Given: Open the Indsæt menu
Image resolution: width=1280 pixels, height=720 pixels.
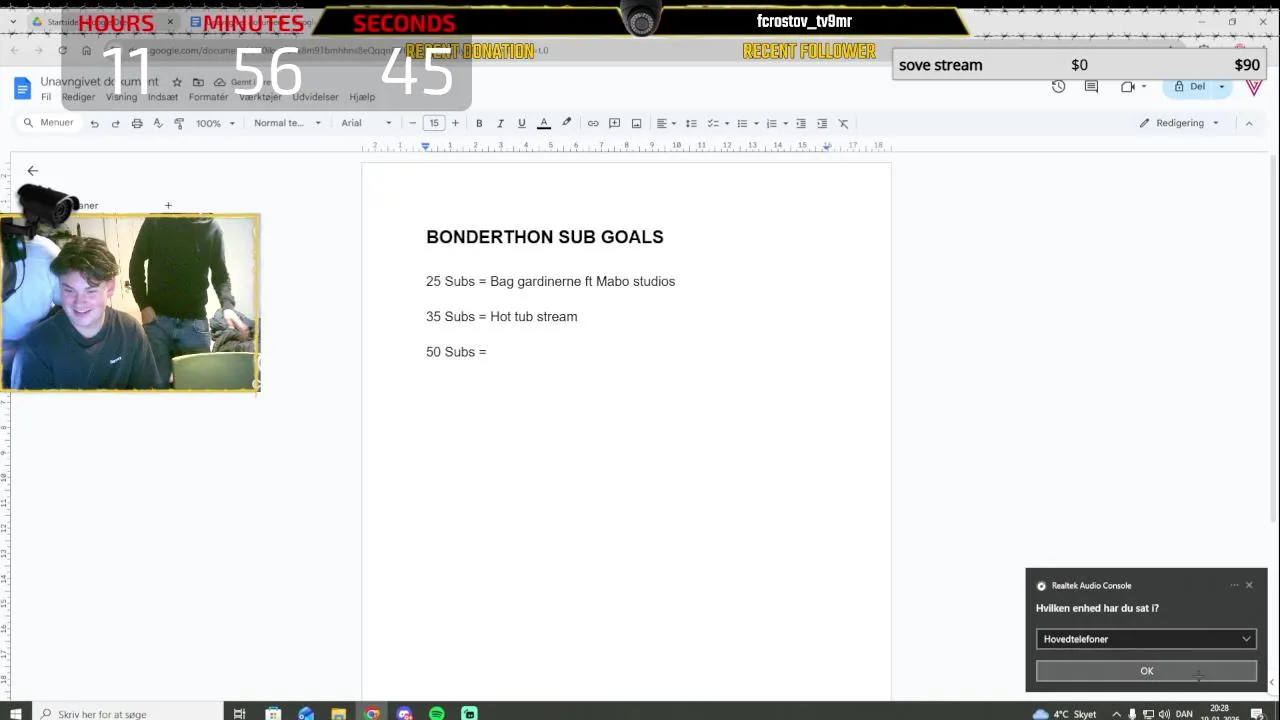Looking at the screenshot, I should tap(163, 97).
